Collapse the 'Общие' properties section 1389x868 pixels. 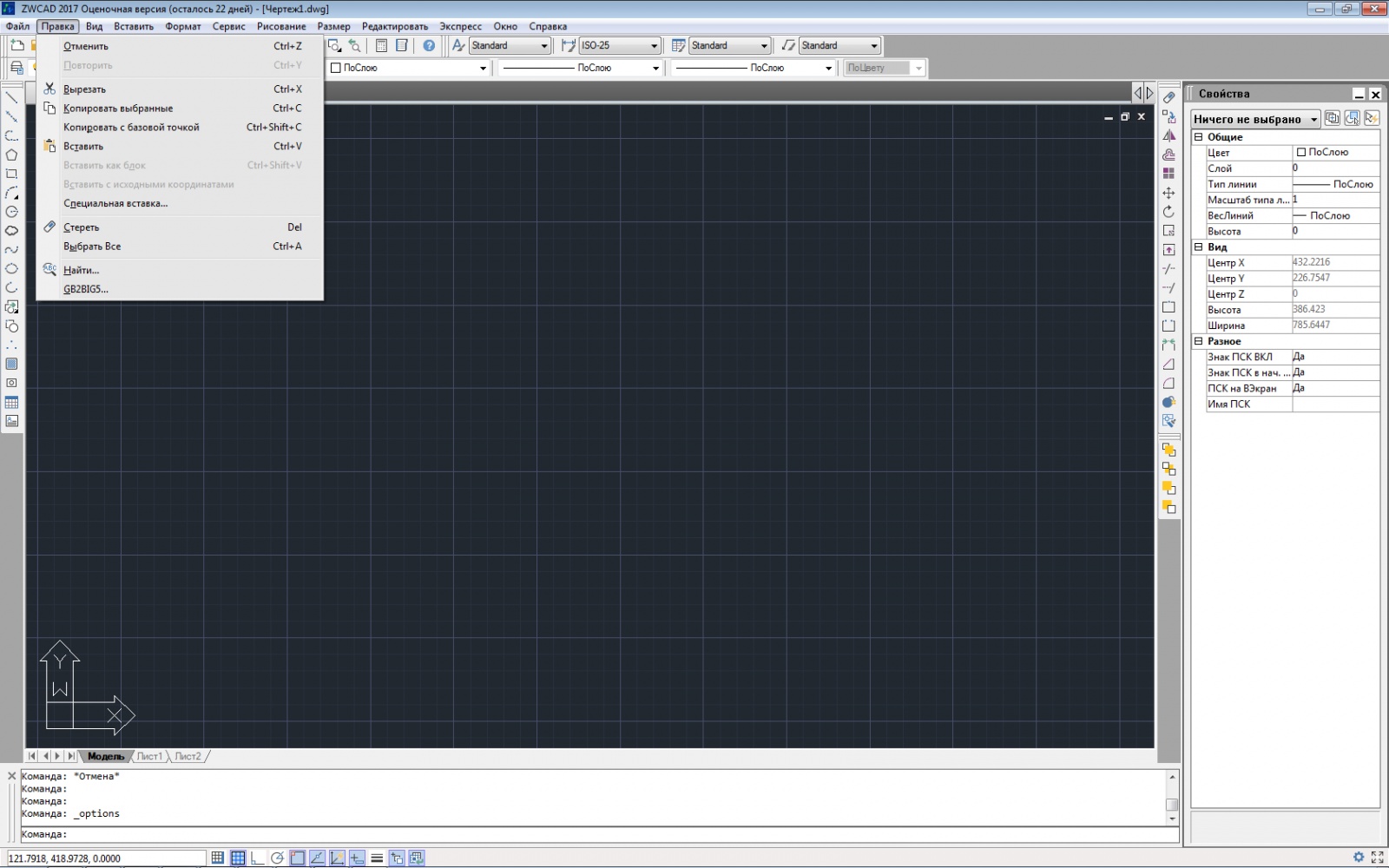pyautogui.click(x=1198, y=137)
